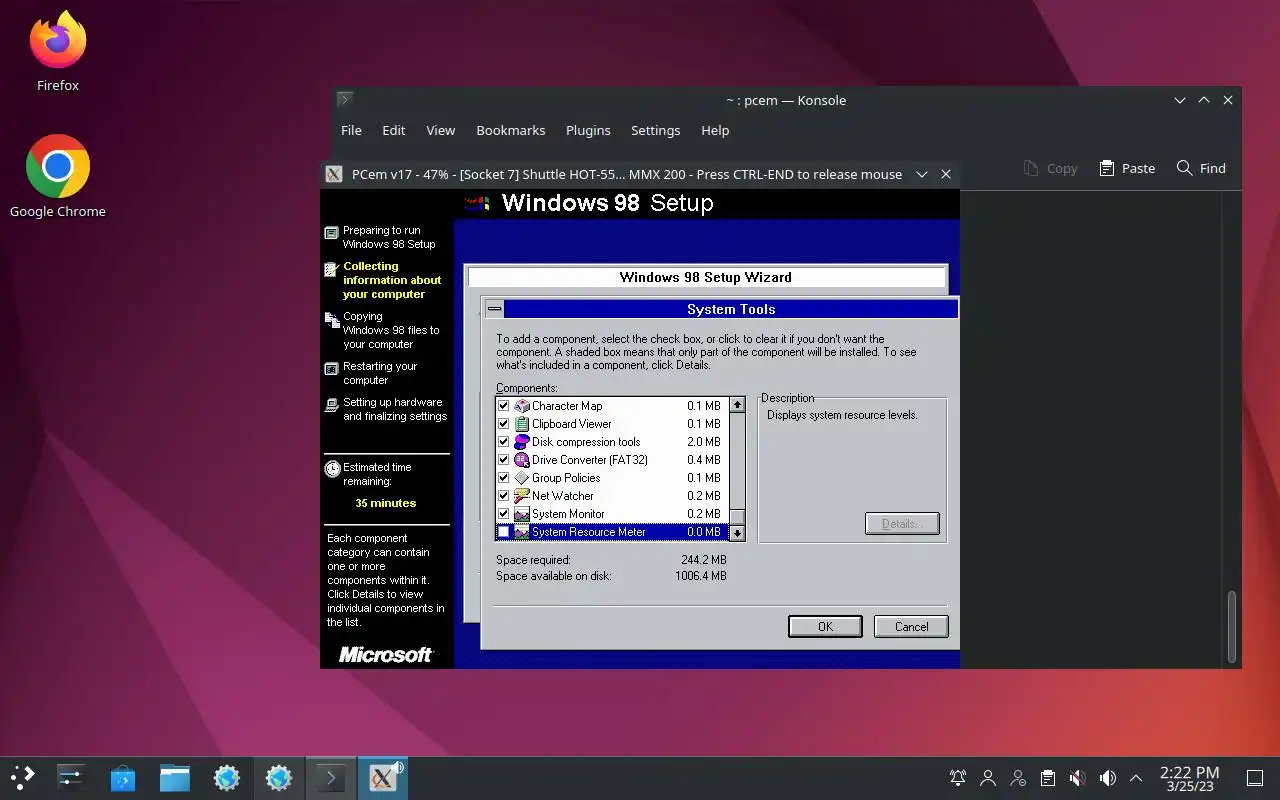
Task: Open the notifications bell in system tray
Action: (x=957, y=778)
